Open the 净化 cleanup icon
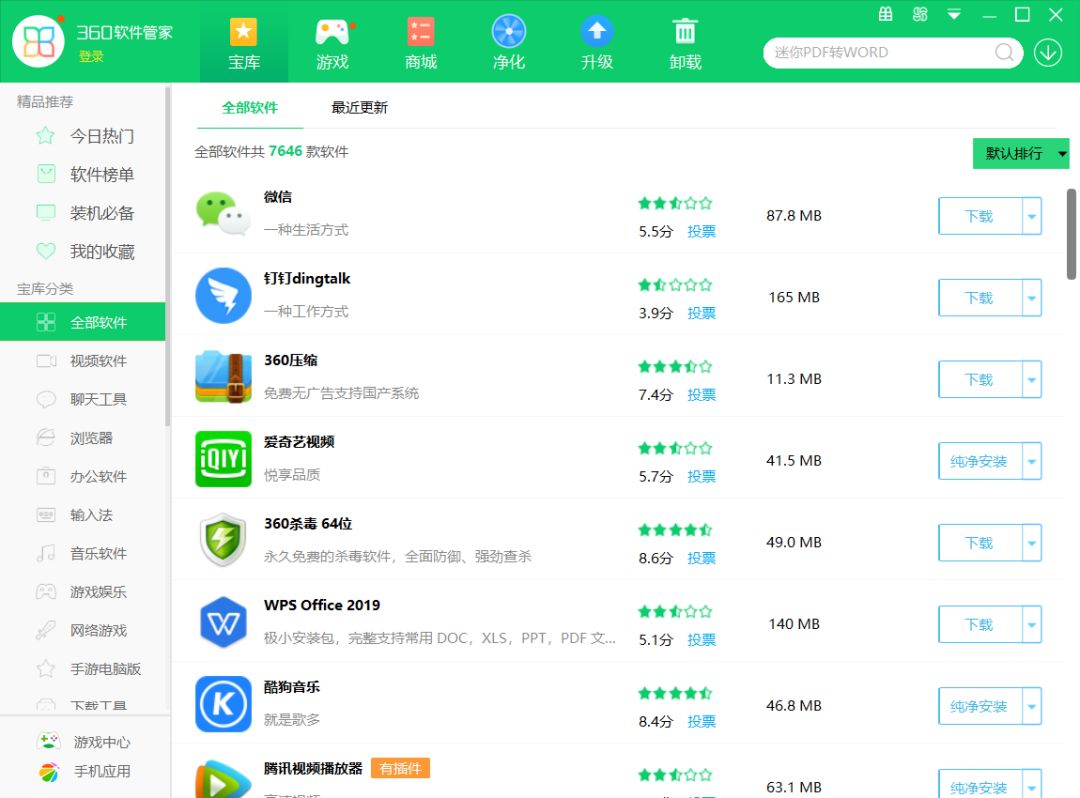Screen dimensions: 1080x798 [508, 43]
